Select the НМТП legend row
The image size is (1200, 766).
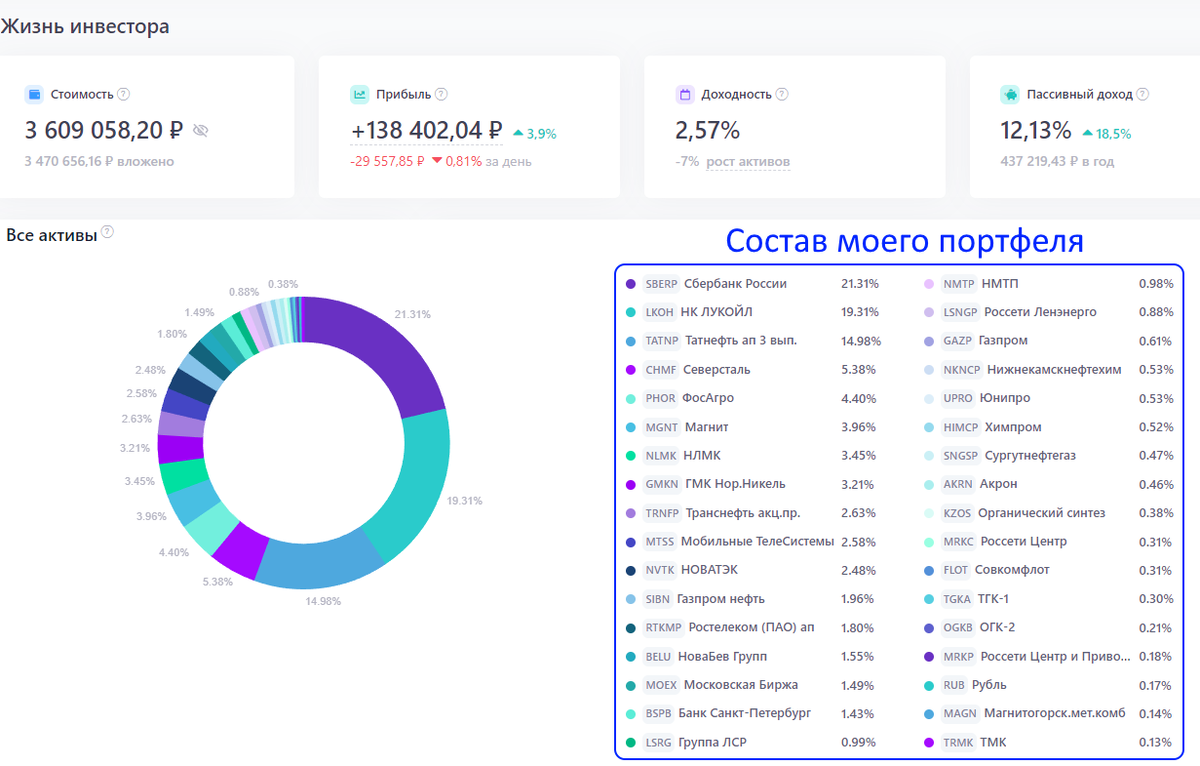click(x=1049, y=284)
